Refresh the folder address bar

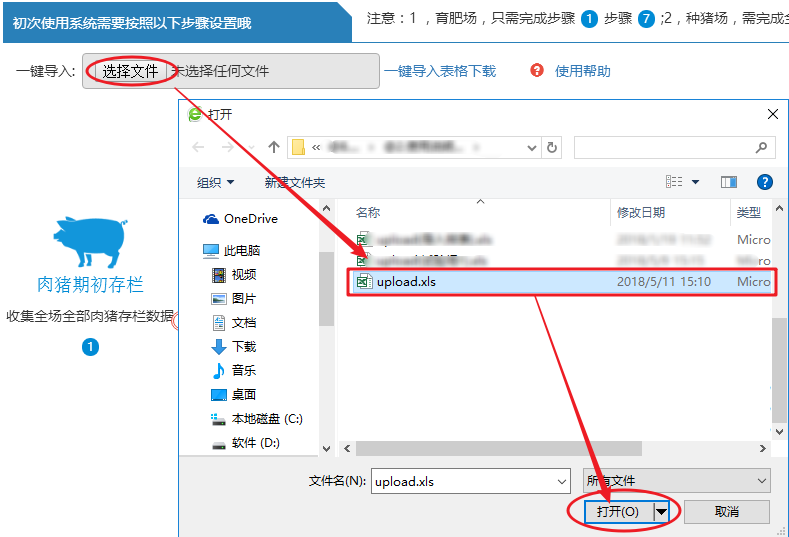pos(552,148)
